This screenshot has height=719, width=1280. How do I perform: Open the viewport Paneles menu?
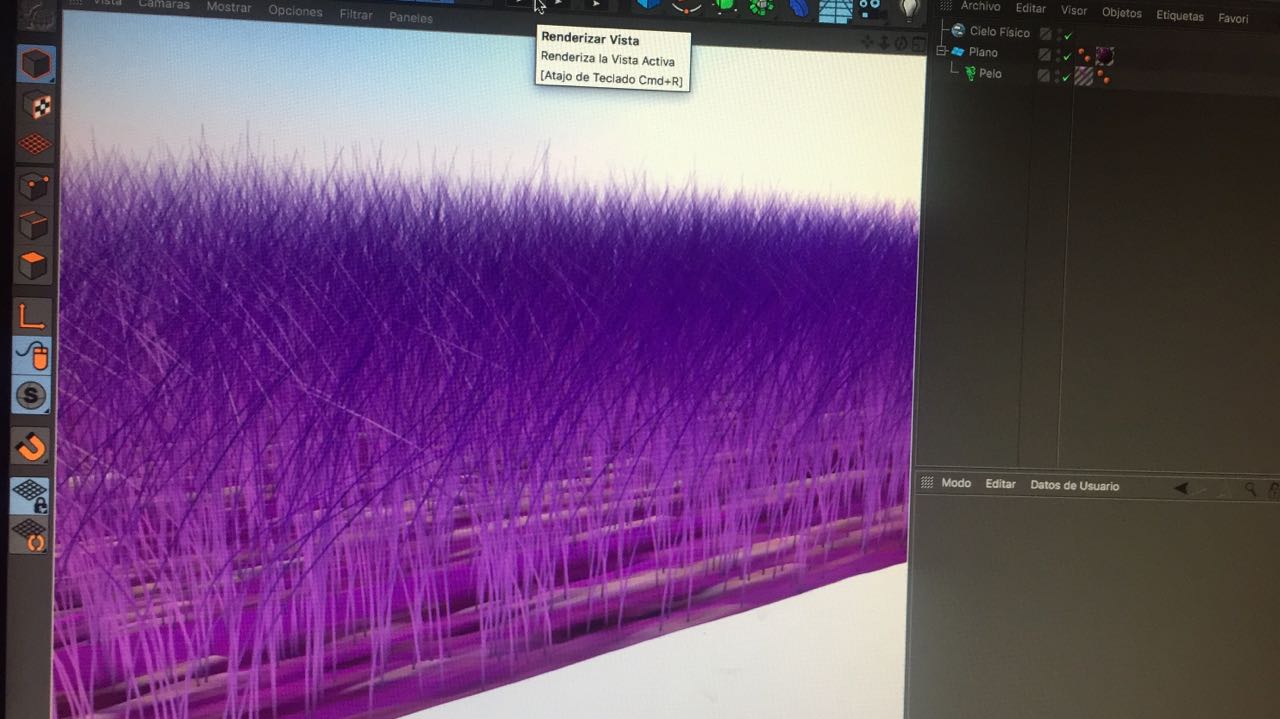click(411, 18)
